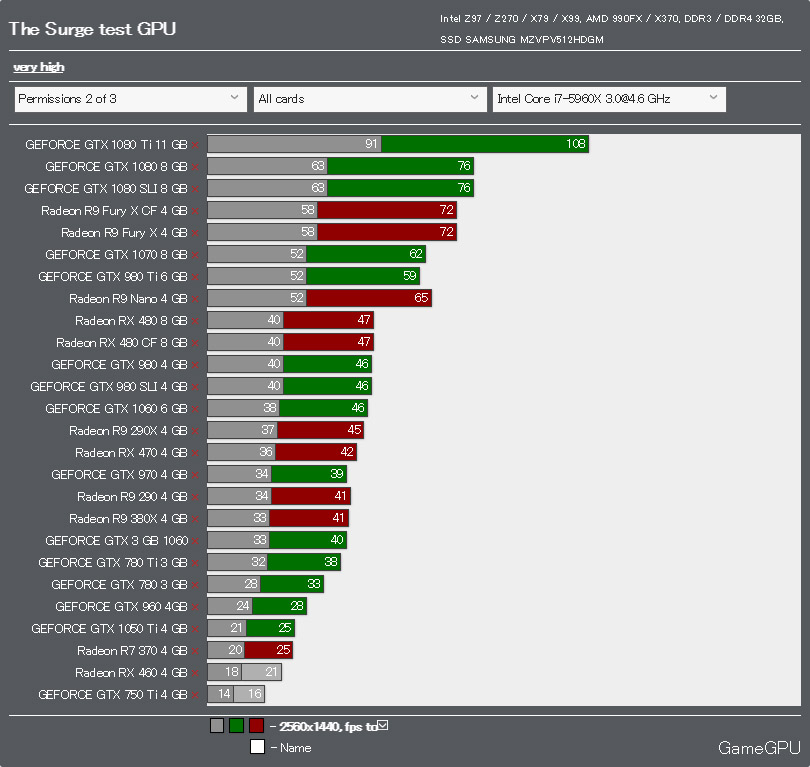Toggle the white Name legend box

point(257,747)
